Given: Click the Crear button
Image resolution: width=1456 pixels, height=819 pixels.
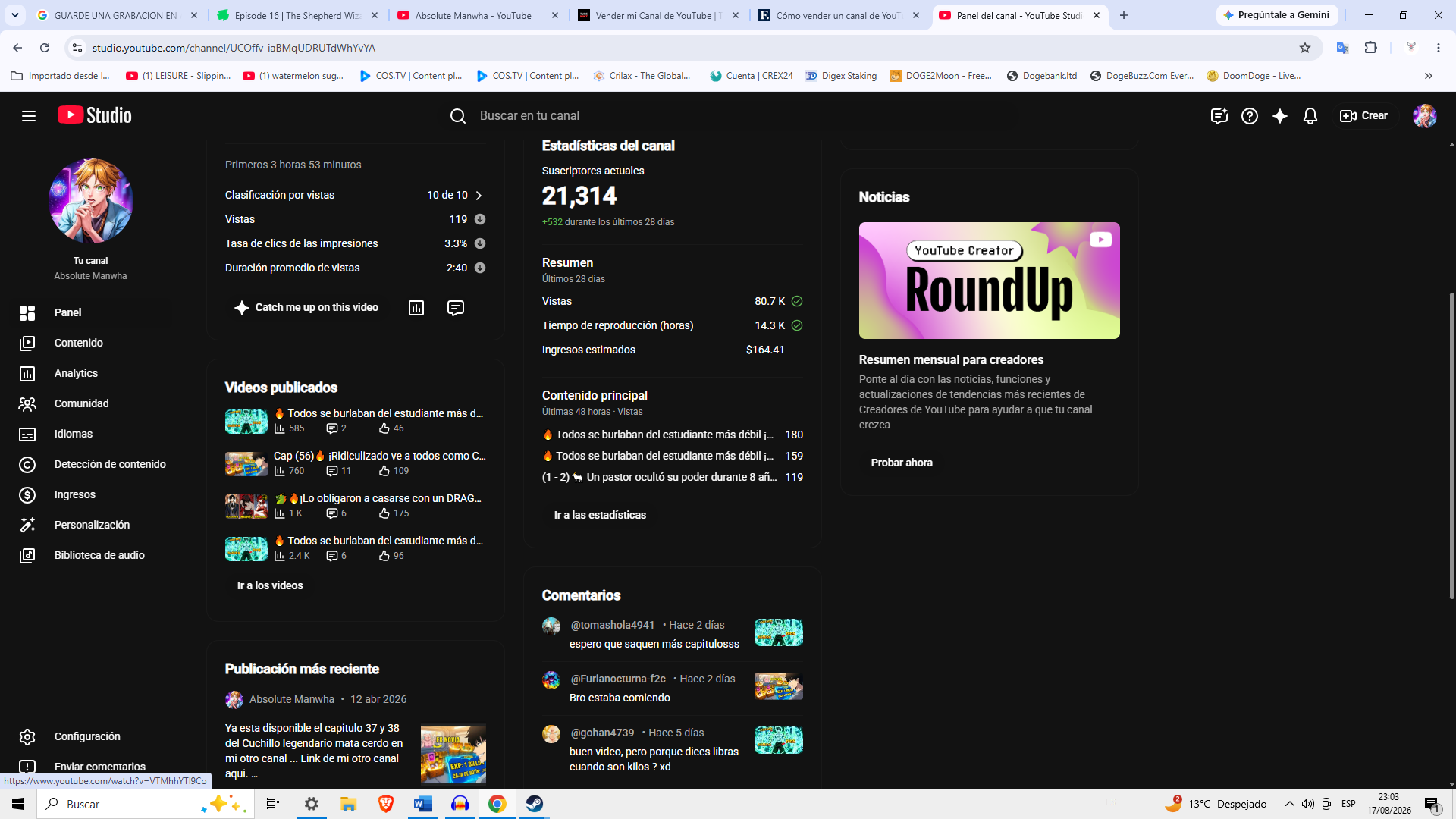Looking at the screenshot, I should (1364, 116).
